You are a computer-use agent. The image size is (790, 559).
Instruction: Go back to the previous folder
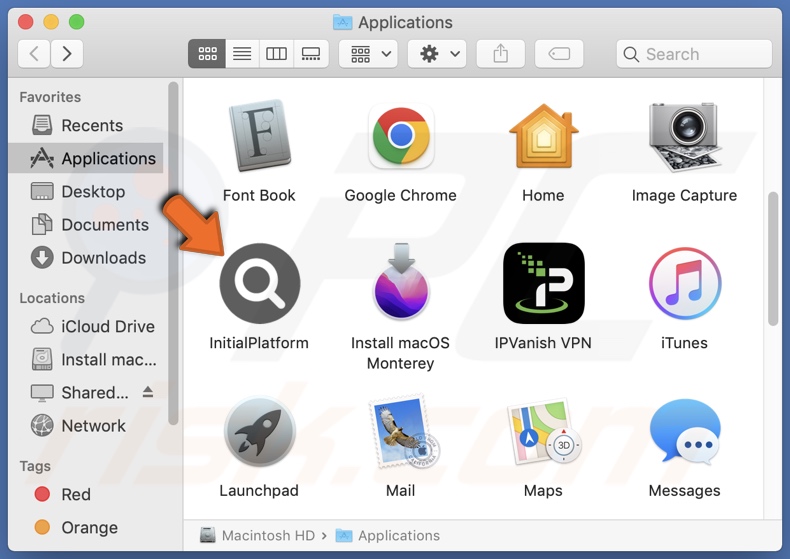coord(34,53)
